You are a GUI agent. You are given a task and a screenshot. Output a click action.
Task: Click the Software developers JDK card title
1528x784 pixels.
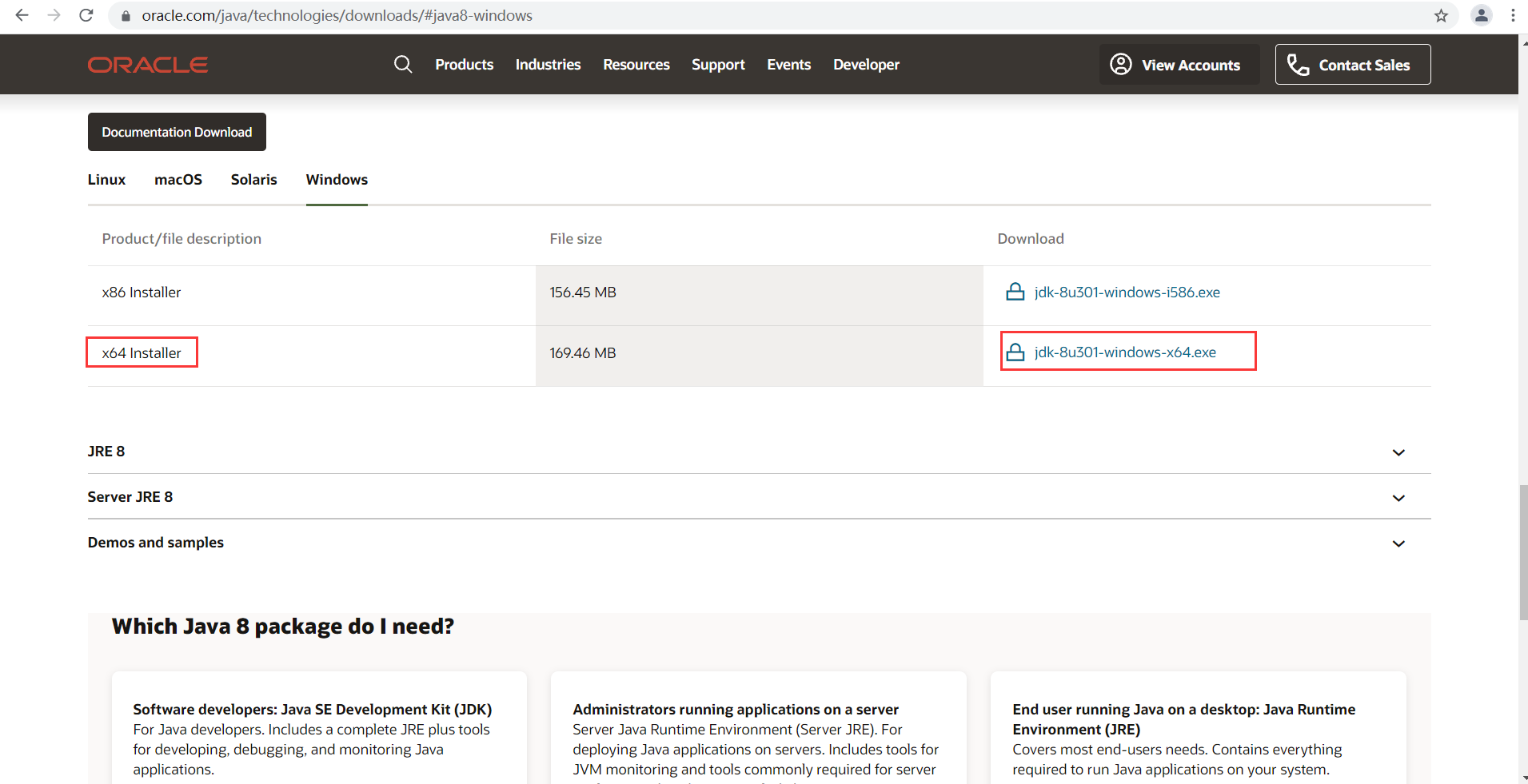313,710
